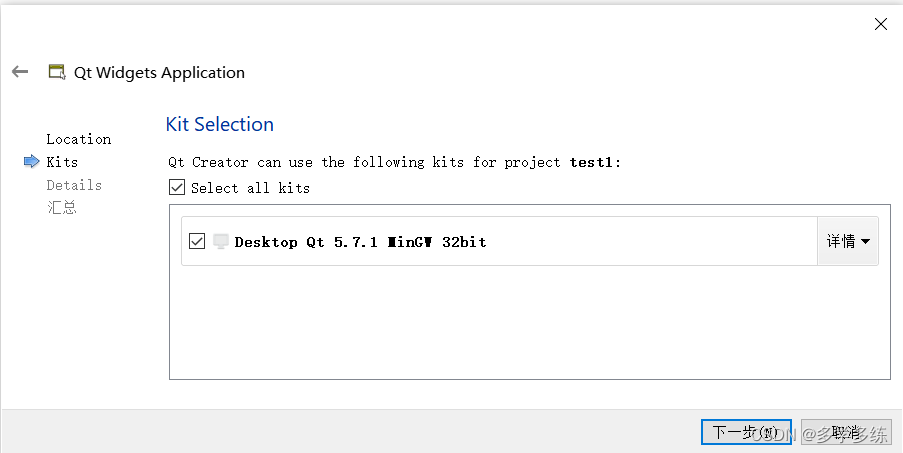
Task: Click the Select all kits label text
Action: point(251,188)
